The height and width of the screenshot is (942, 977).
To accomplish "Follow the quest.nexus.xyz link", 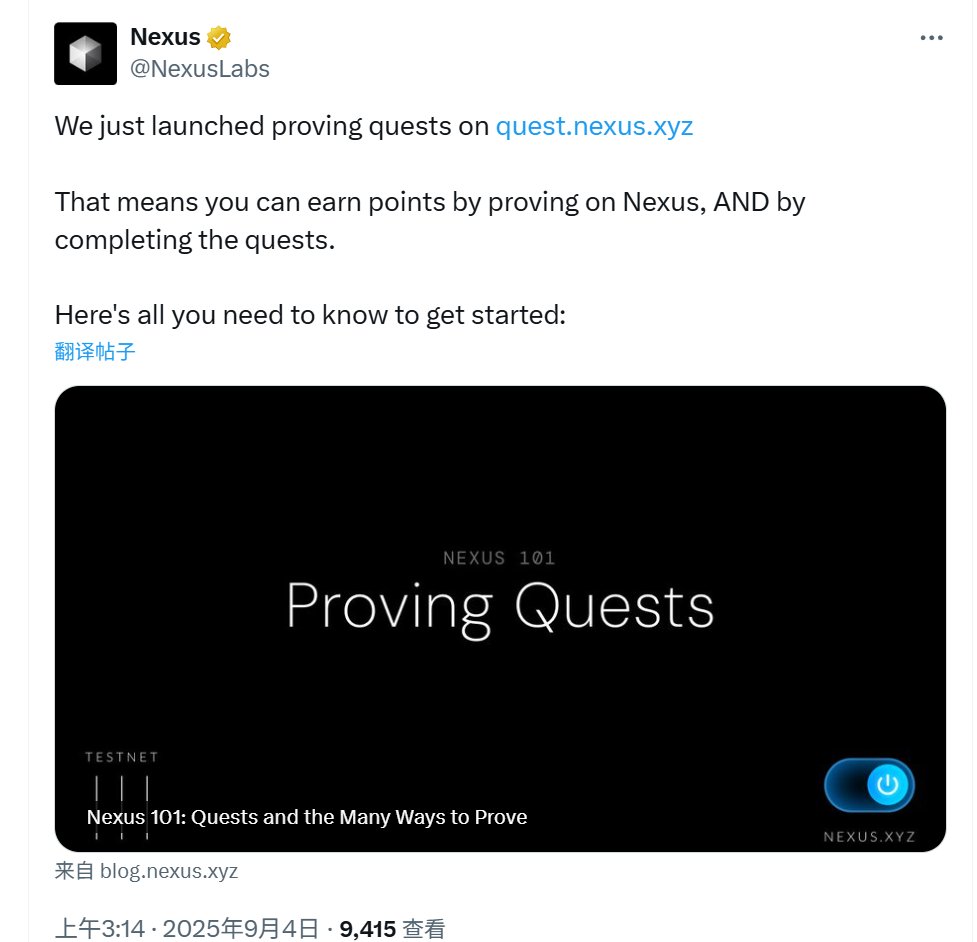I will [x=594, y=127].
